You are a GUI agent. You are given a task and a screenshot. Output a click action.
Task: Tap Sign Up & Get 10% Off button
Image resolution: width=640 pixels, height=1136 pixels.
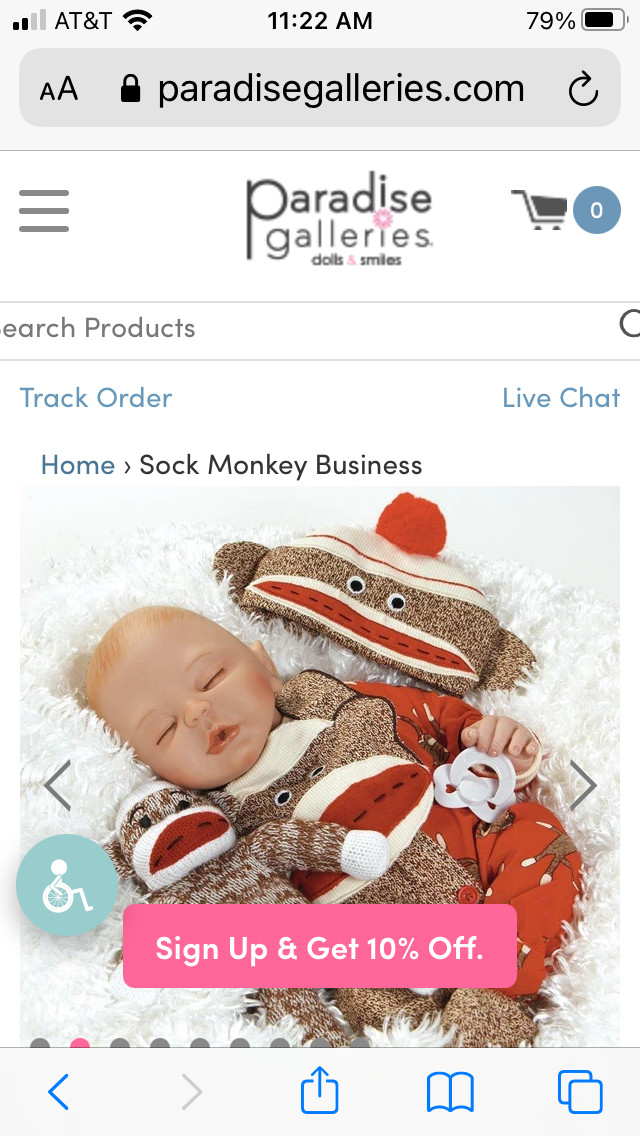320,947
